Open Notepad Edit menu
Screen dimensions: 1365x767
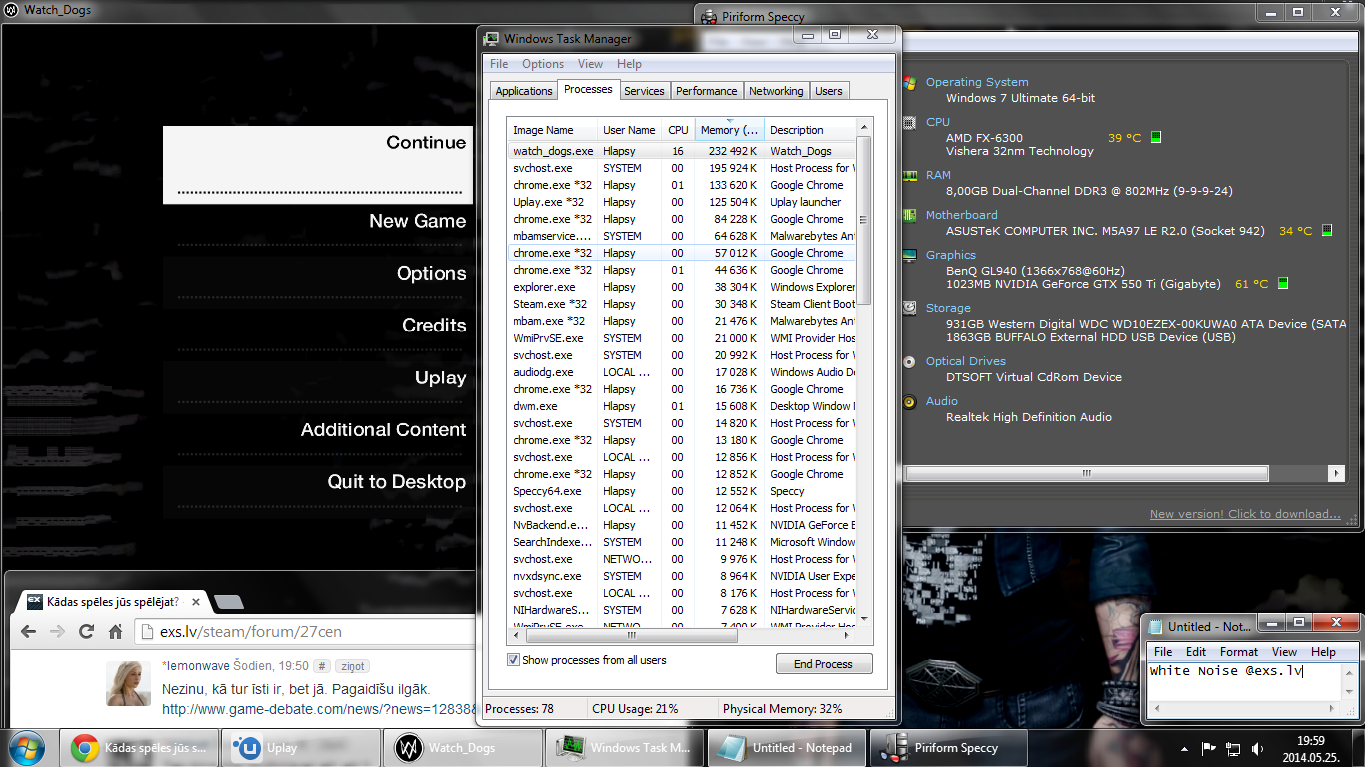1196,651
